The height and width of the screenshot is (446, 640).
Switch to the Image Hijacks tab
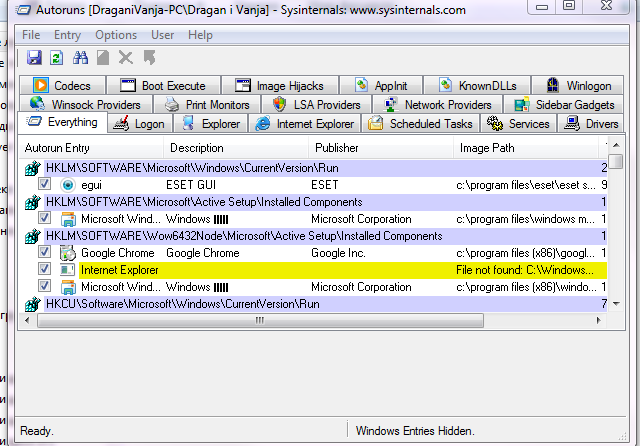[280, 85]
